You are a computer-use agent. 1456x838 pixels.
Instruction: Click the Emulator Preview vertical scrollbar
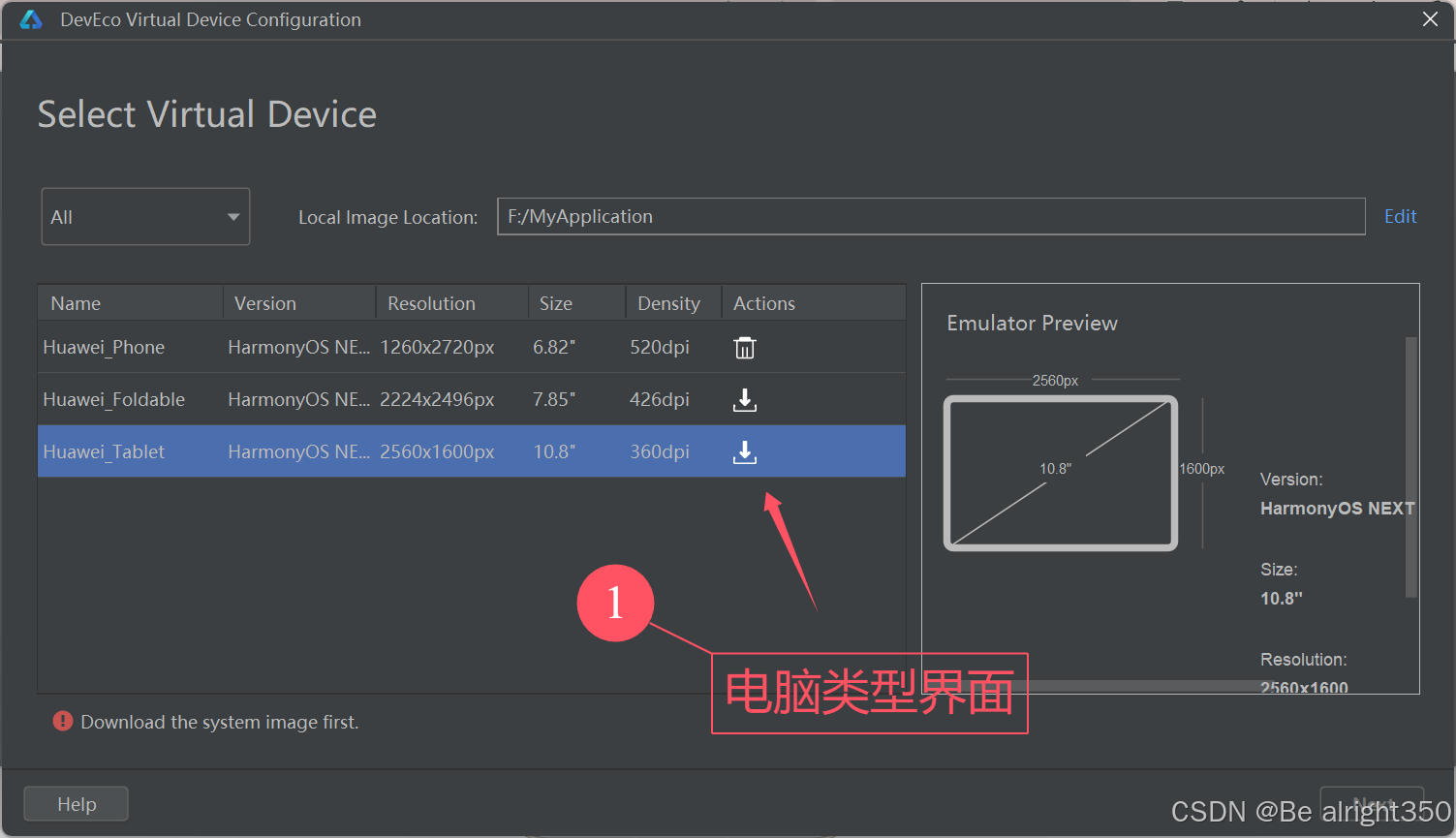coord(1411,466)
